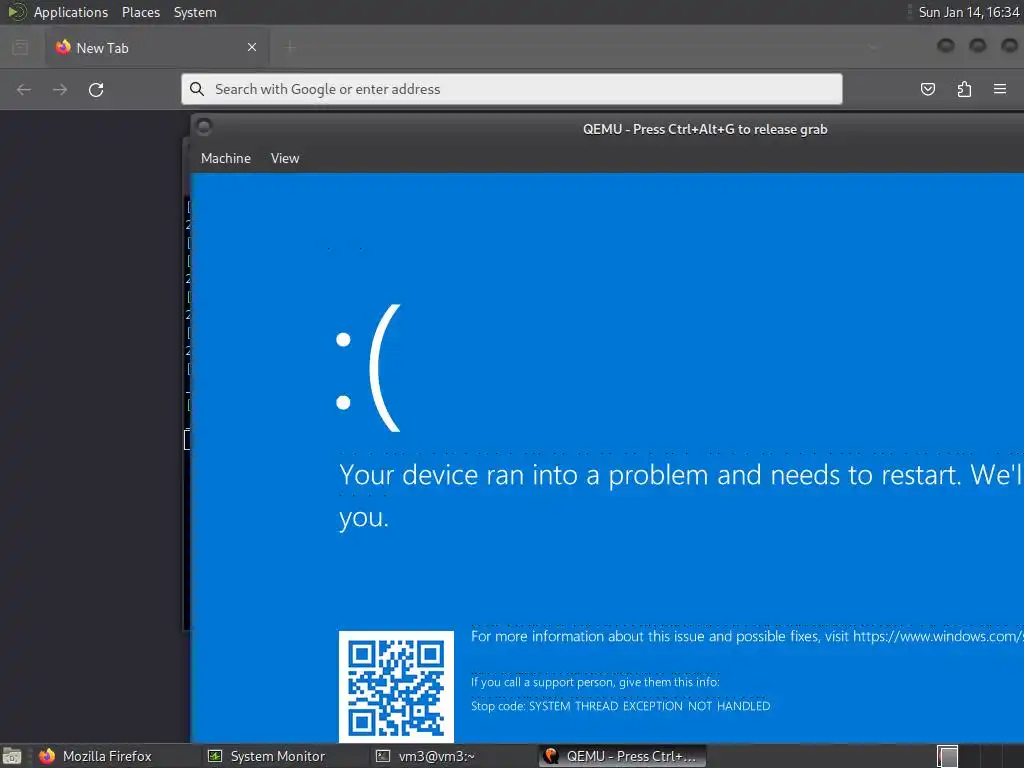The height and width of the screenshot is (768, 1024).
Task: Click search magnifier icon in address bar
Action: tap(197, 89)
